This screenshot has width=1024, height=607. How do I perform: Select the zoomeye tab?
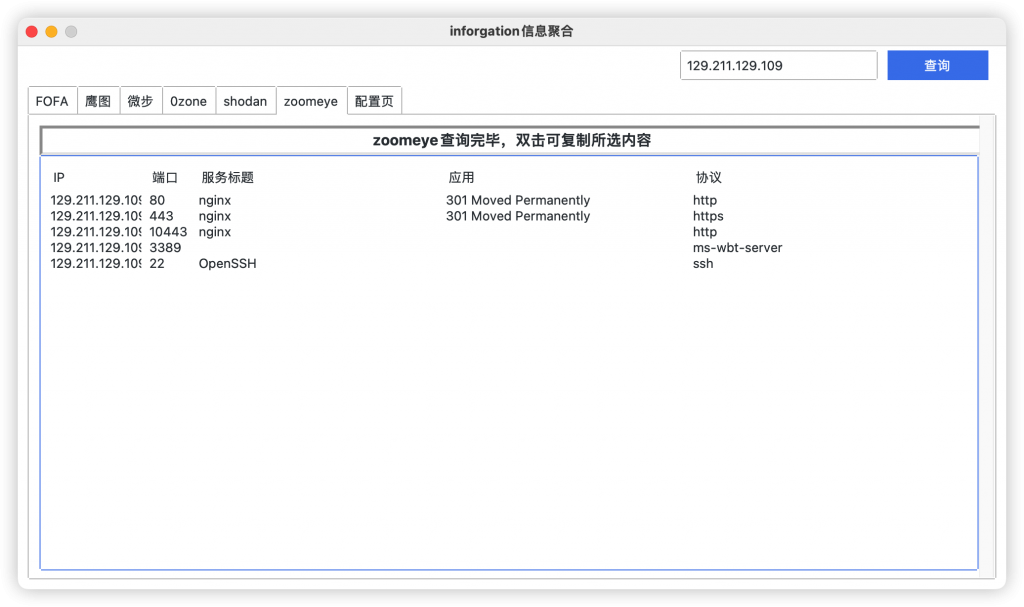[310, 100]
